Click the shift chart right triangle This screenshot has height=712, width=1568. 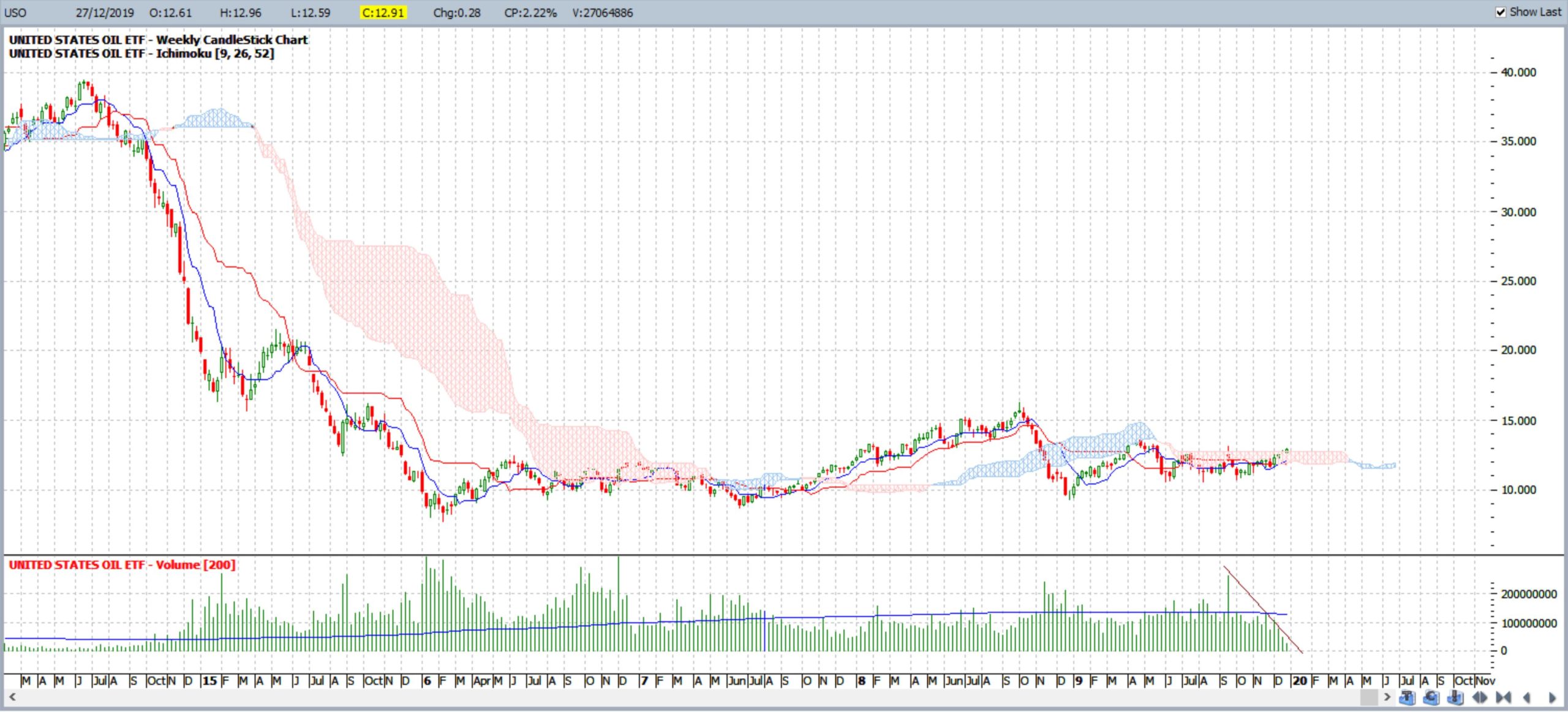(1552, 697)
